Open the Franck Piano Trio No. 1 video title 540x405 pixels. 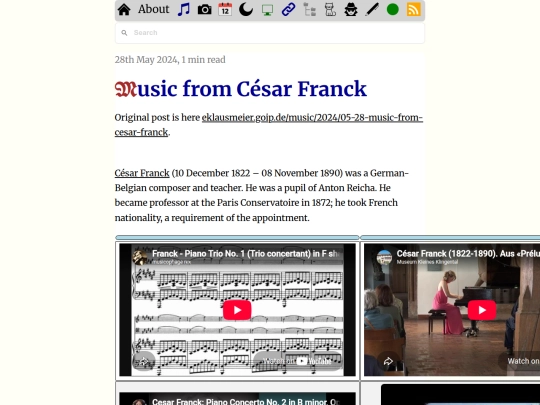coord(247,253)
